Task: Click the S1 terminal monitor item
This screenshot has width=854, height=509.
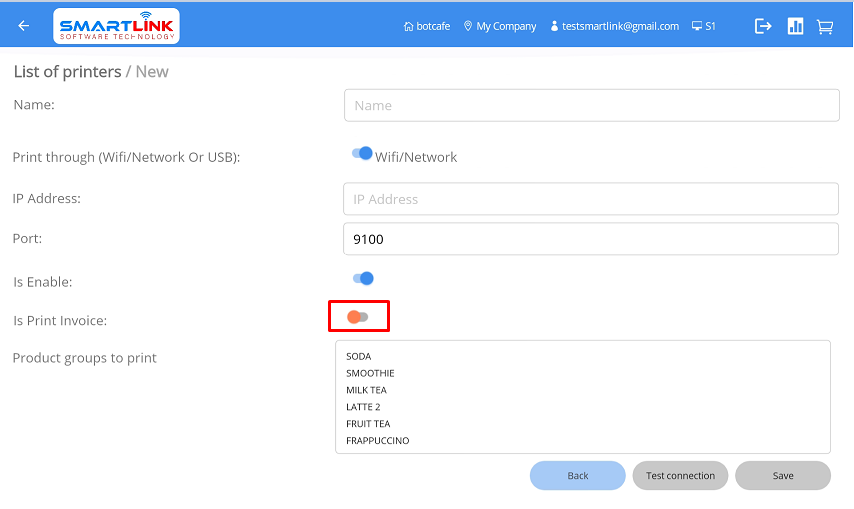Action: (x=704, y=27)
